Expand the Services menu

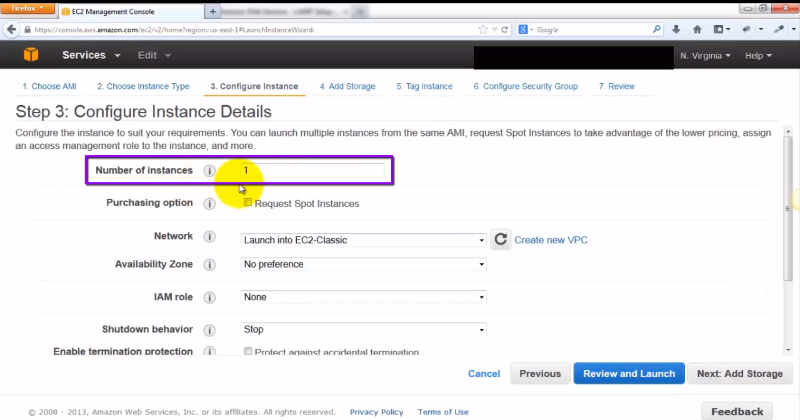coord(91,55)
